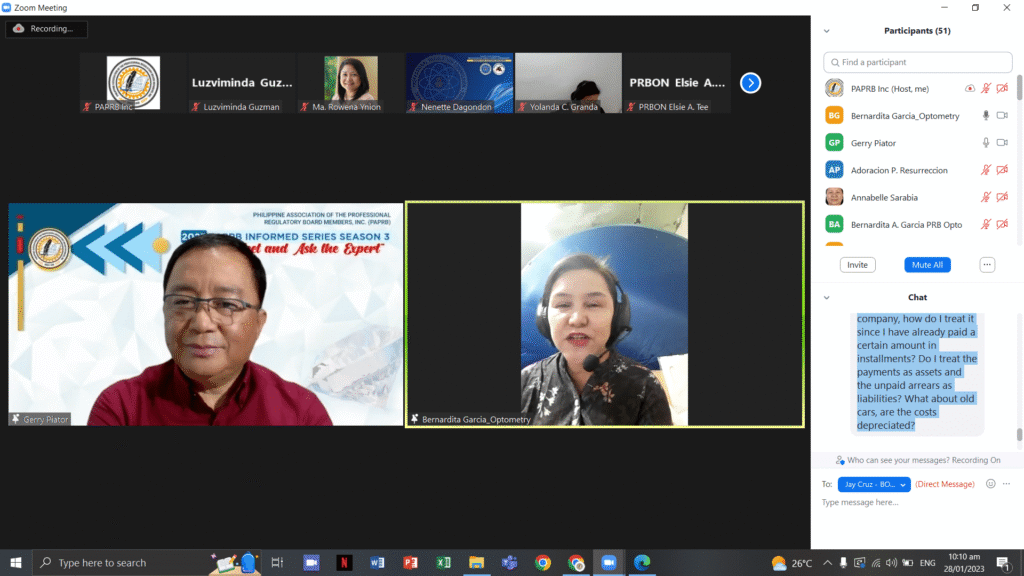Click the Mute All button
This screenshot has height=576, width=1024.
point(927,265)
